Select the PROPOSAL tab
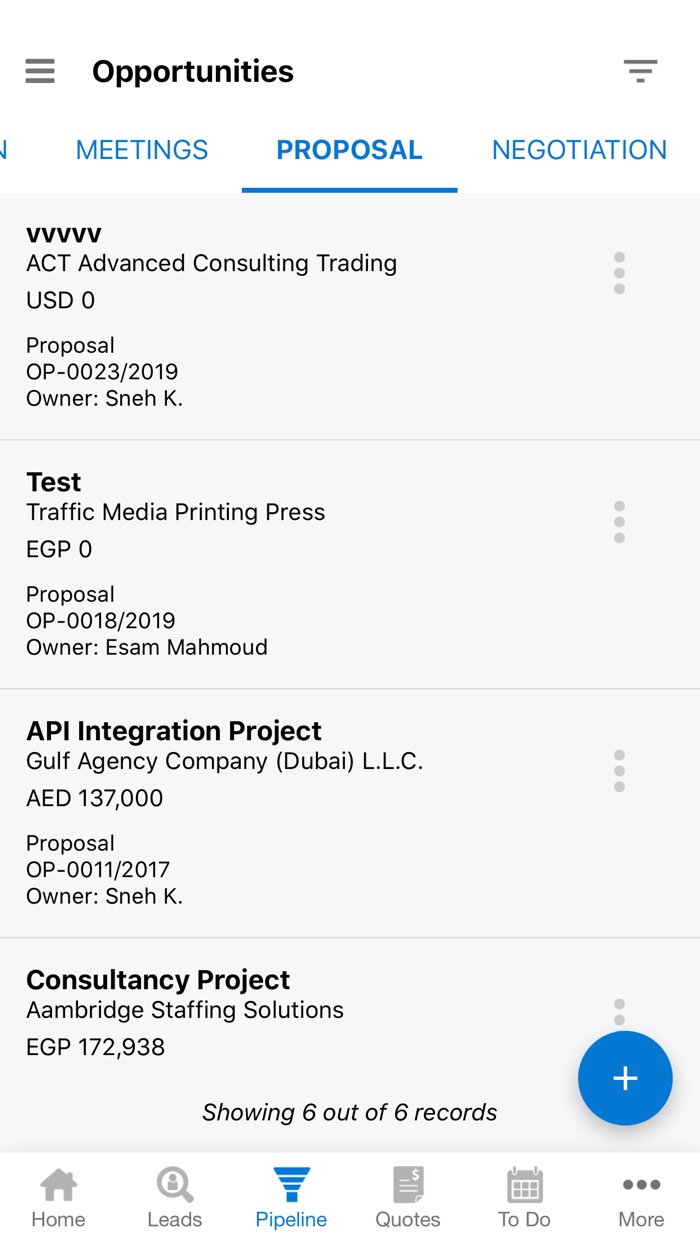This screenshot has width=700, height=1244. [349, 149]
